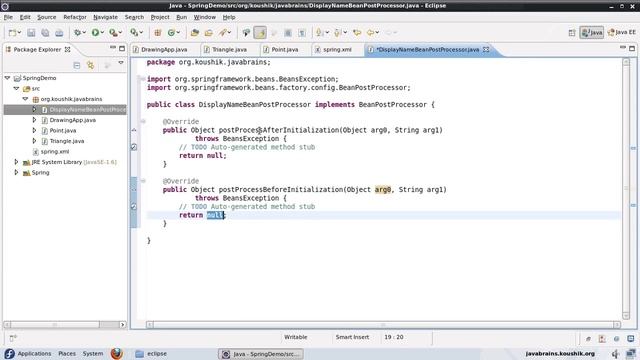The width and height of the screenshot is (640, 360).
Task: Click Collapse All icon in Package Explorer
Action: [77, 65]
